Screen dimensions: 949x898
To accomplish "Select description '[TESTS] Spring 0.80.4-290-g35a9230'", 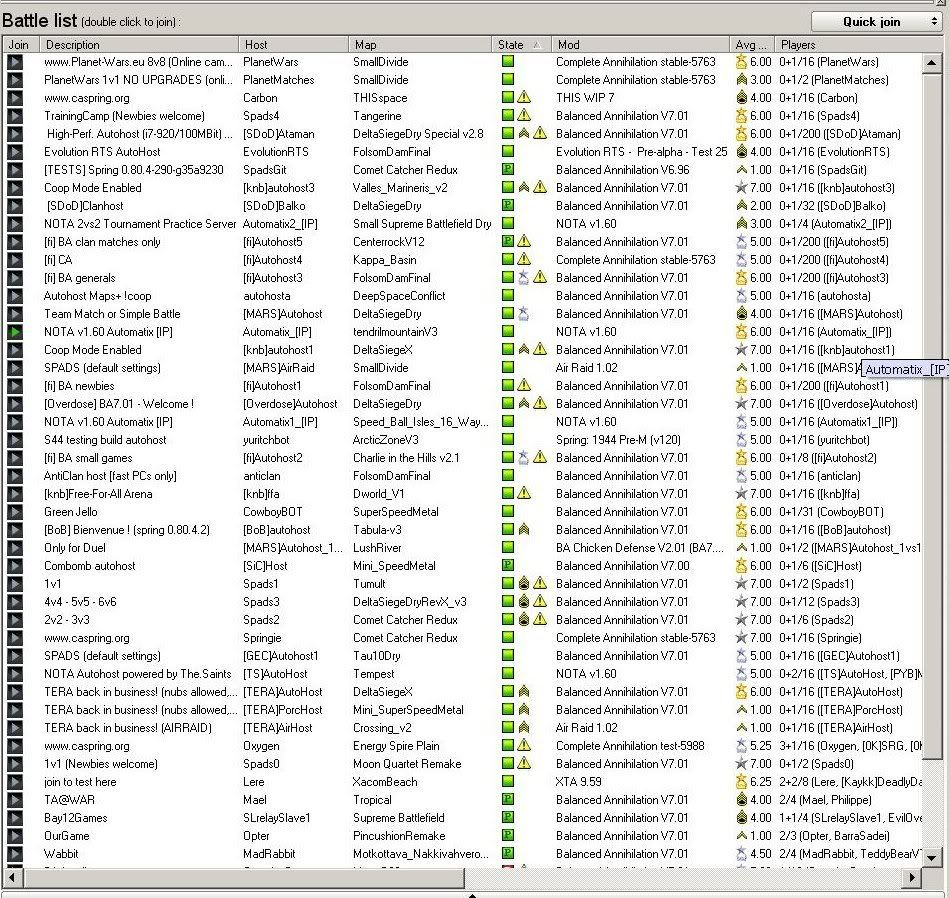I will point(134,170).
